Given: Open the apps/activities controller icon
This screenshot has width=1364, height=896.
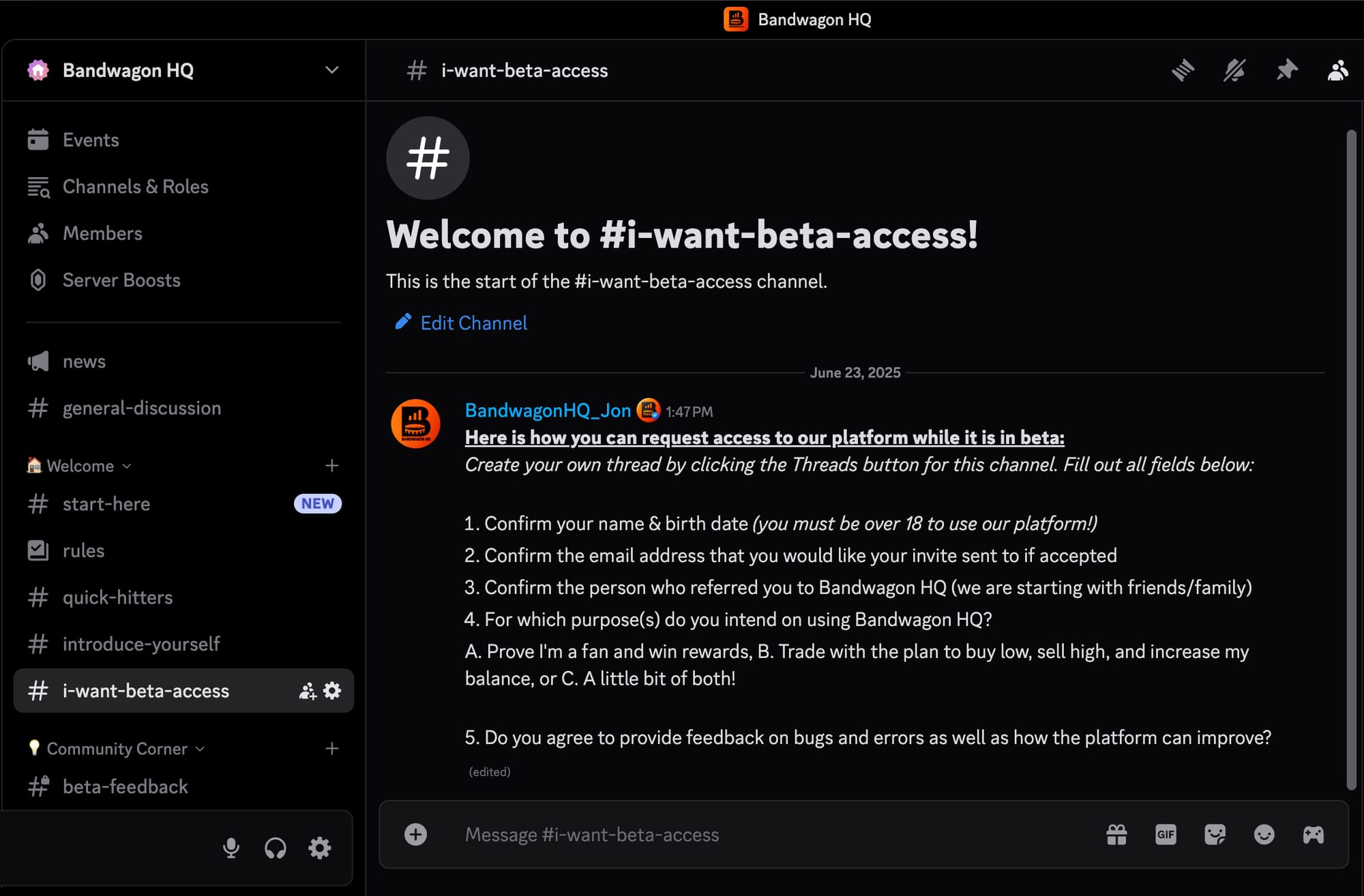Looking at the screenshot, I should (1314, 835).
